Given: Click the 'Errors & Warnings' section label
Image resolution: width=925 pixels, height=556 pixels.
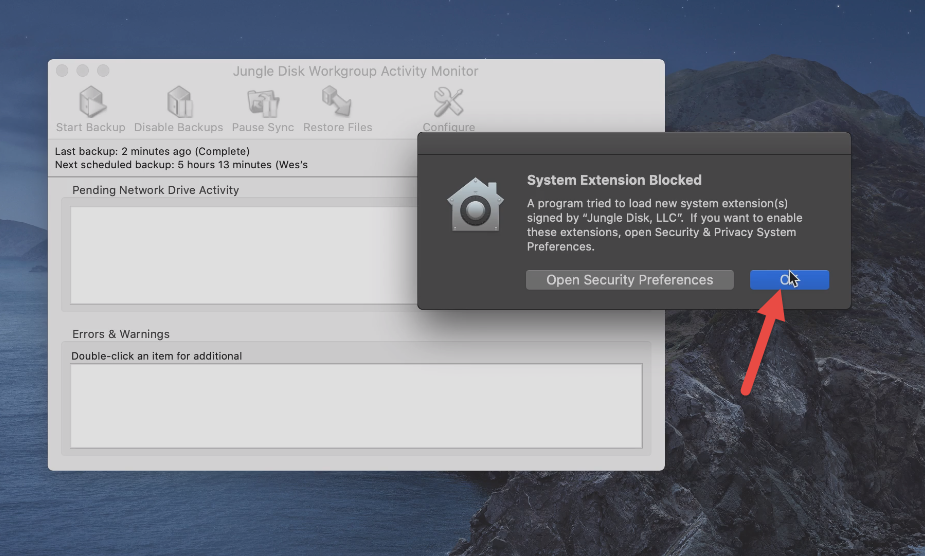Looking at the screenshot, I should [x=121, y=334].
